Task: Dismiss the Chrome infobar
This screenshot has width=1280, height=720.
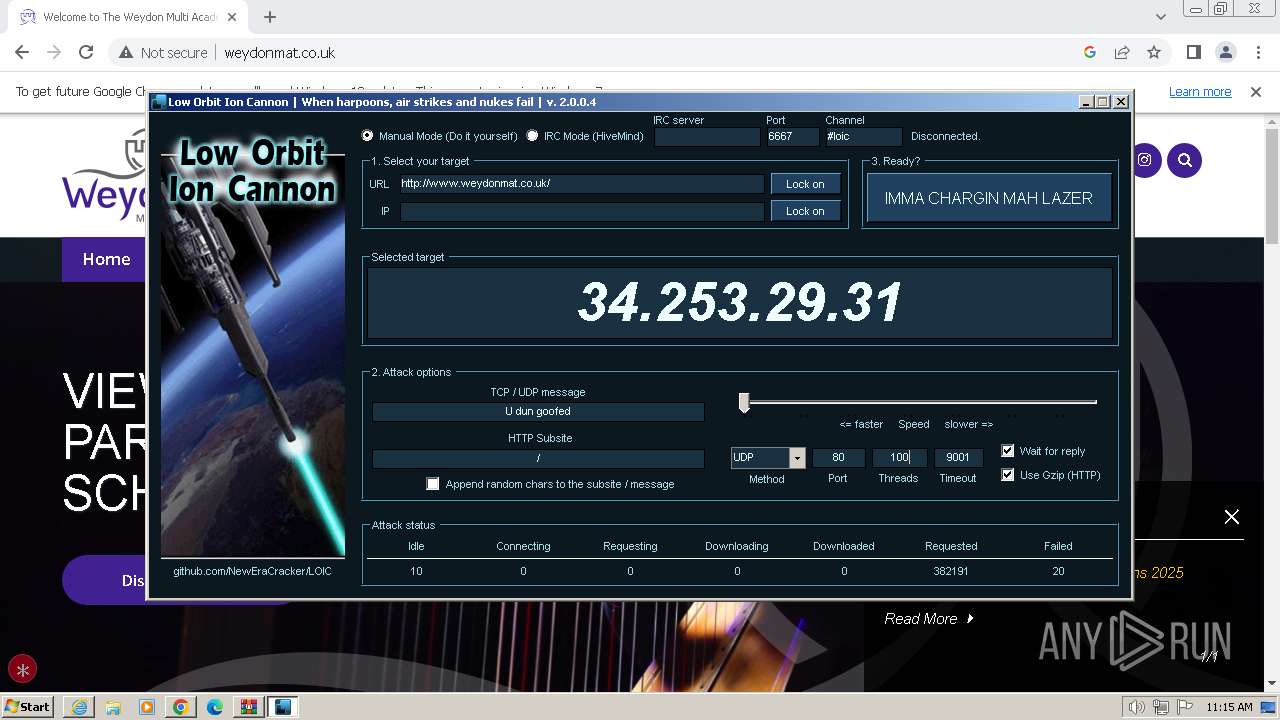Action: pos(1256,92)
